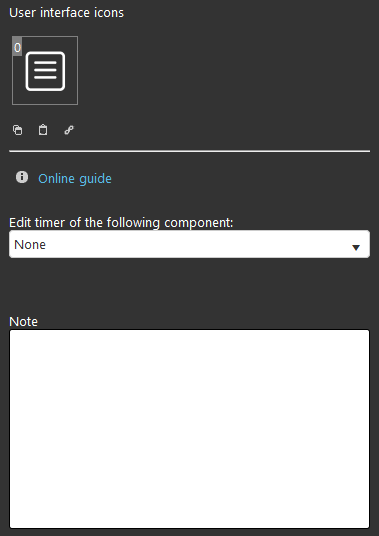Image resolution: width=379 pixels, height=536 pixels.
Task: Click the Note label above the text box
Action: (23, 322)
